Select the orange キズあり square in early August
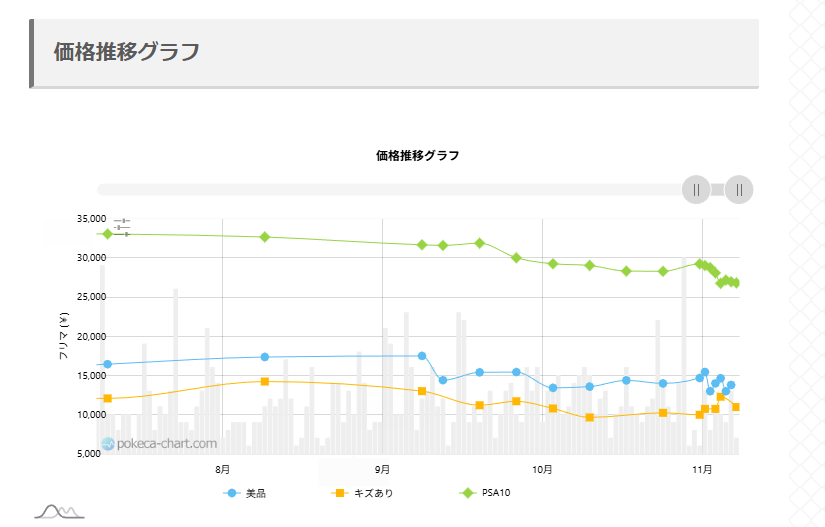Screen dimensions: 825x527 point(265,381)
